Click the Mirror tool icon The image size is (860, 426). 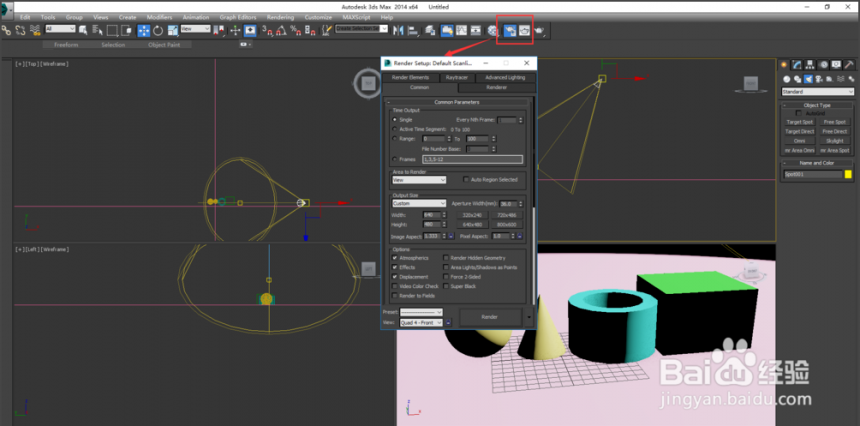(x=399, y=30)
